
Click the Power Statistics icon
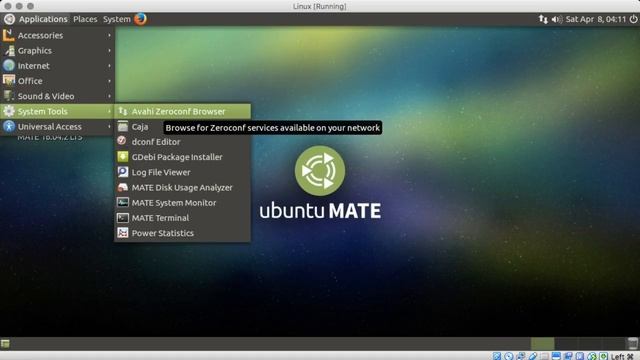(122, 233)
